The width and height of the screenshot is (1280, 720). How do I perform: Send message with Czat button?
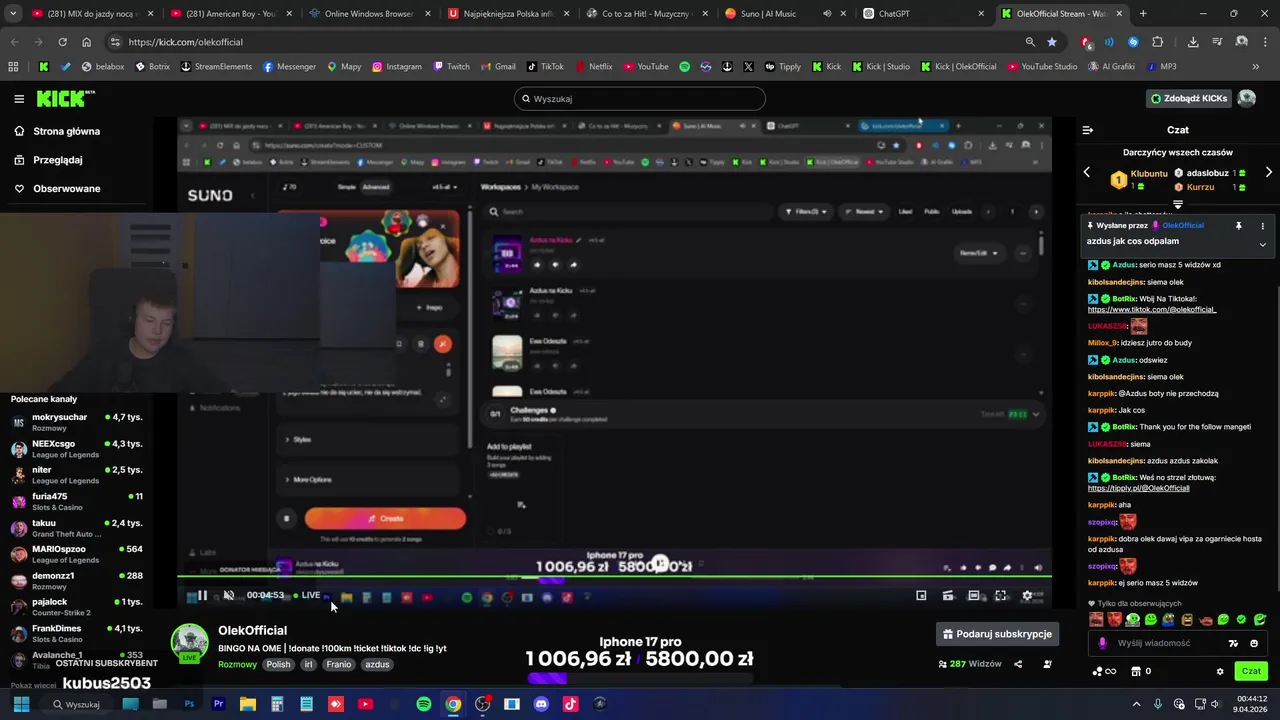[1251, 671]
